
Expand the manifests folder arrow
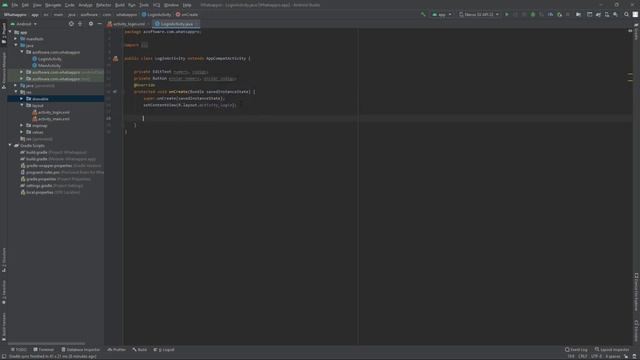[16, 39]
